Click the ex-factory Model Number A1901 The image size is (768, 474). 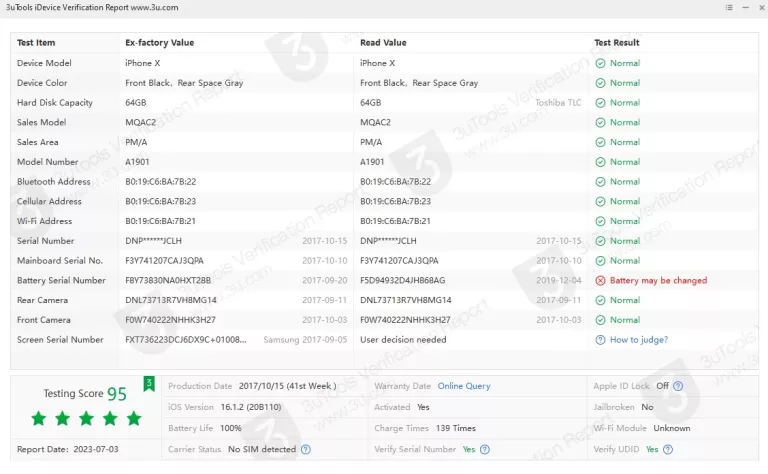click(137, 162)
